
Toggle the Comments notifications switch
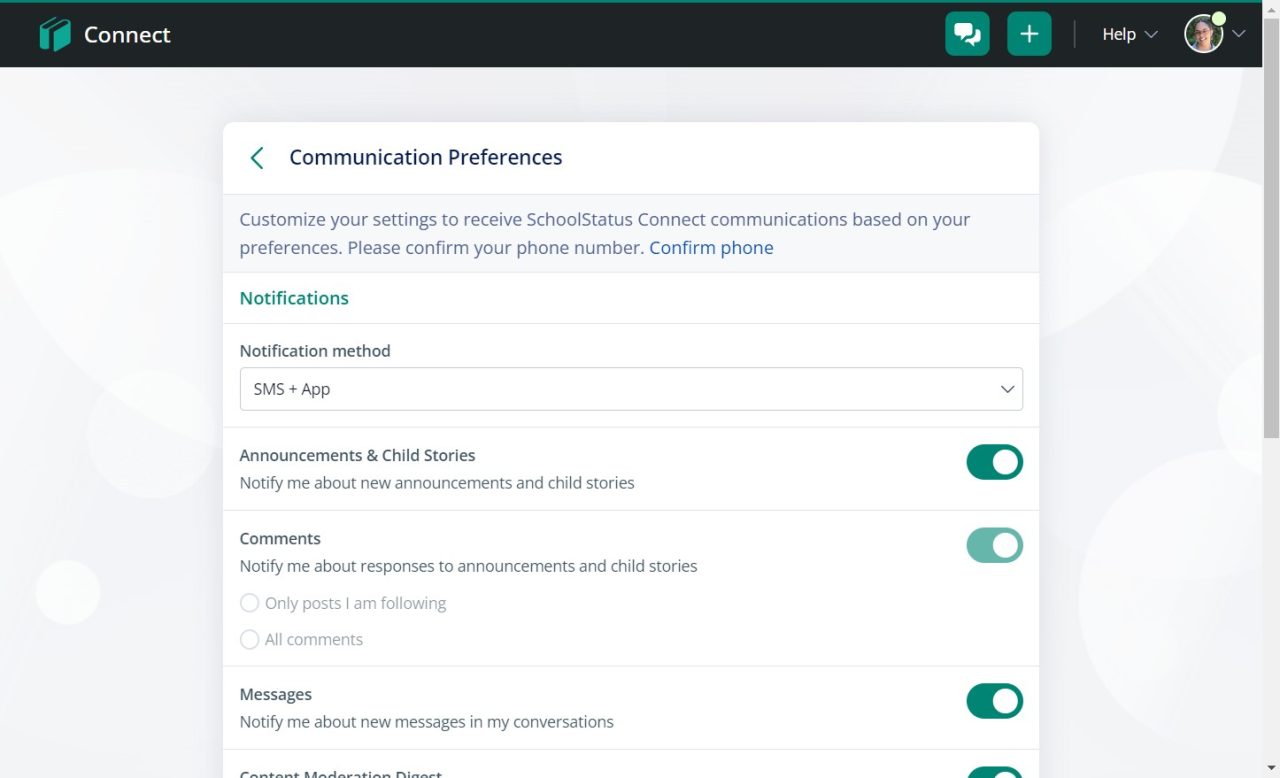[x=994, y=545]
